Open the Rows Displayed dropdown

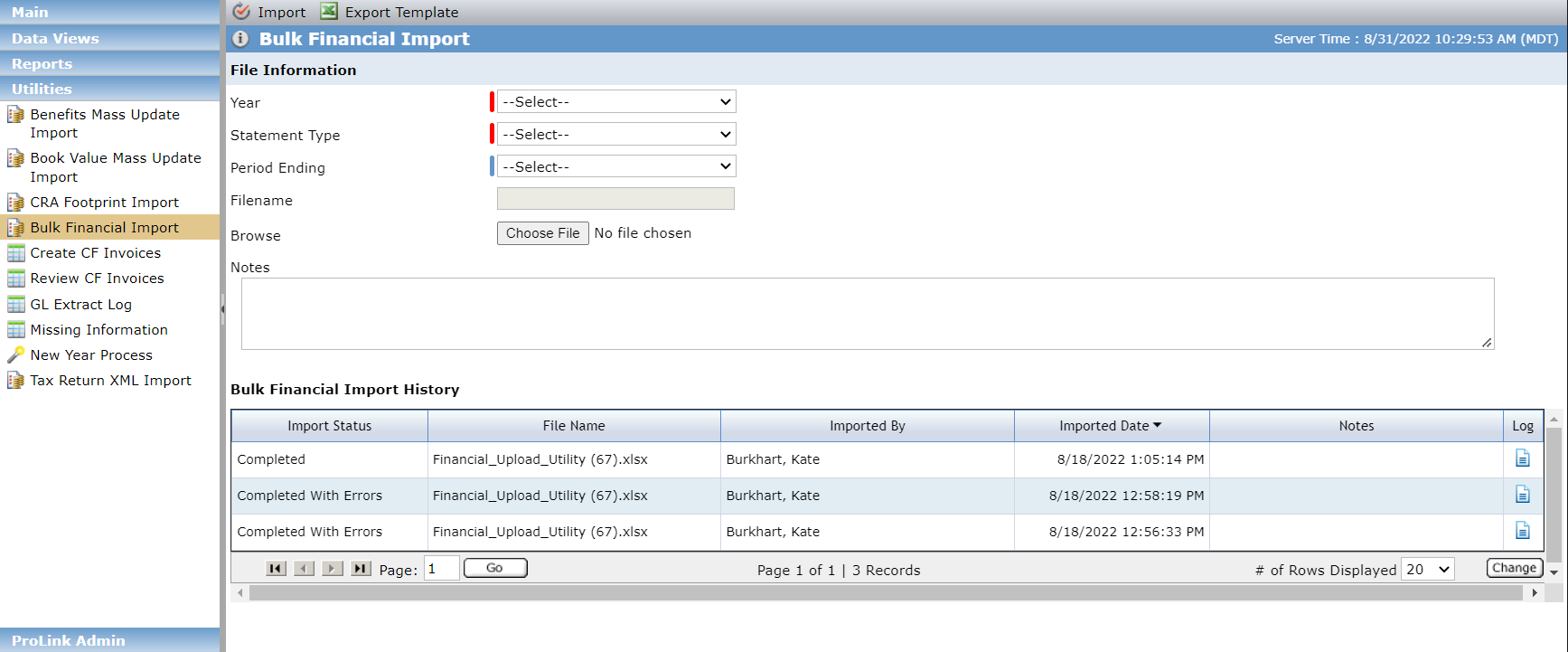[1428, 570]
